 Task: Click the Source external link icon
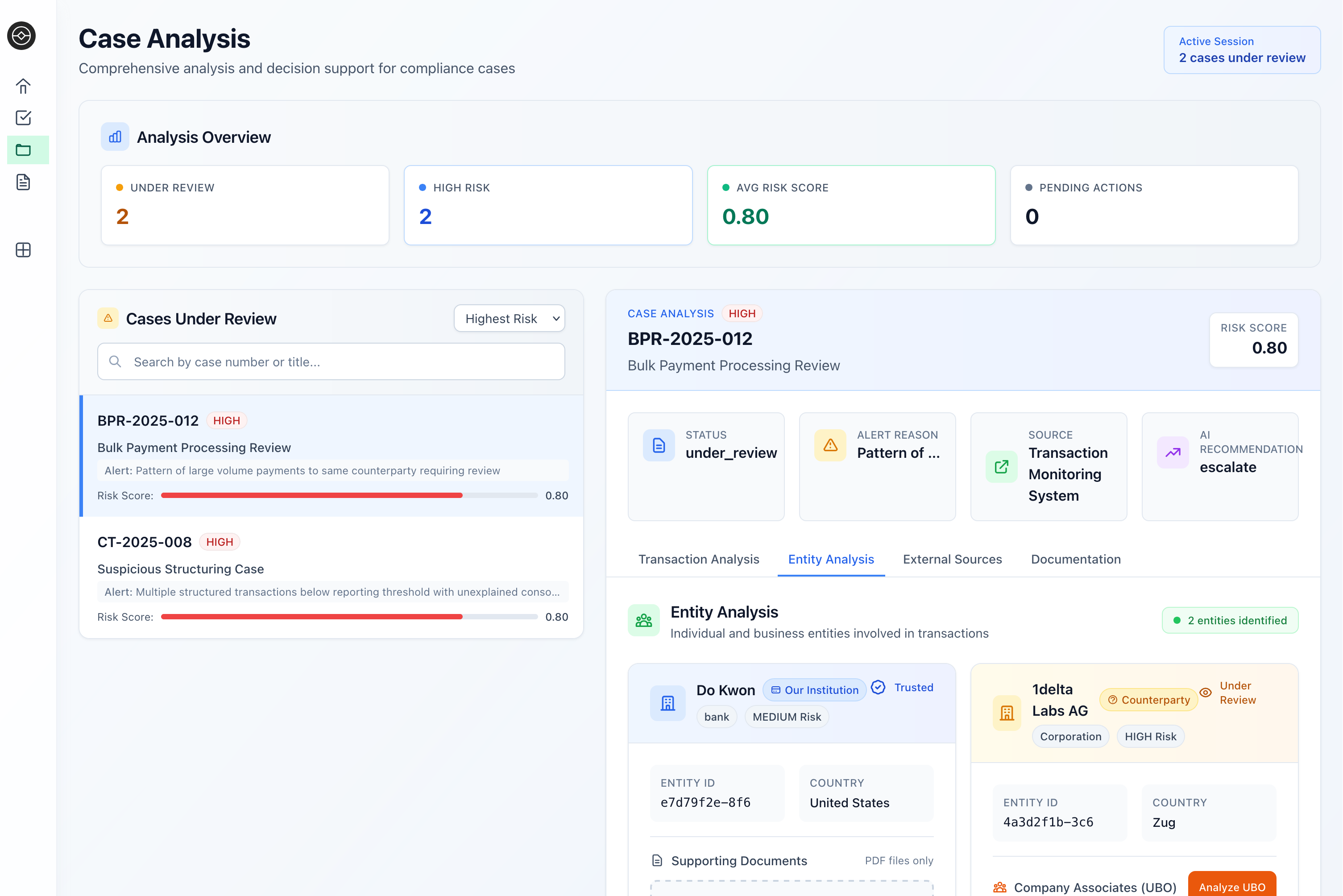pyautogui.click(x=1001, y=467)
